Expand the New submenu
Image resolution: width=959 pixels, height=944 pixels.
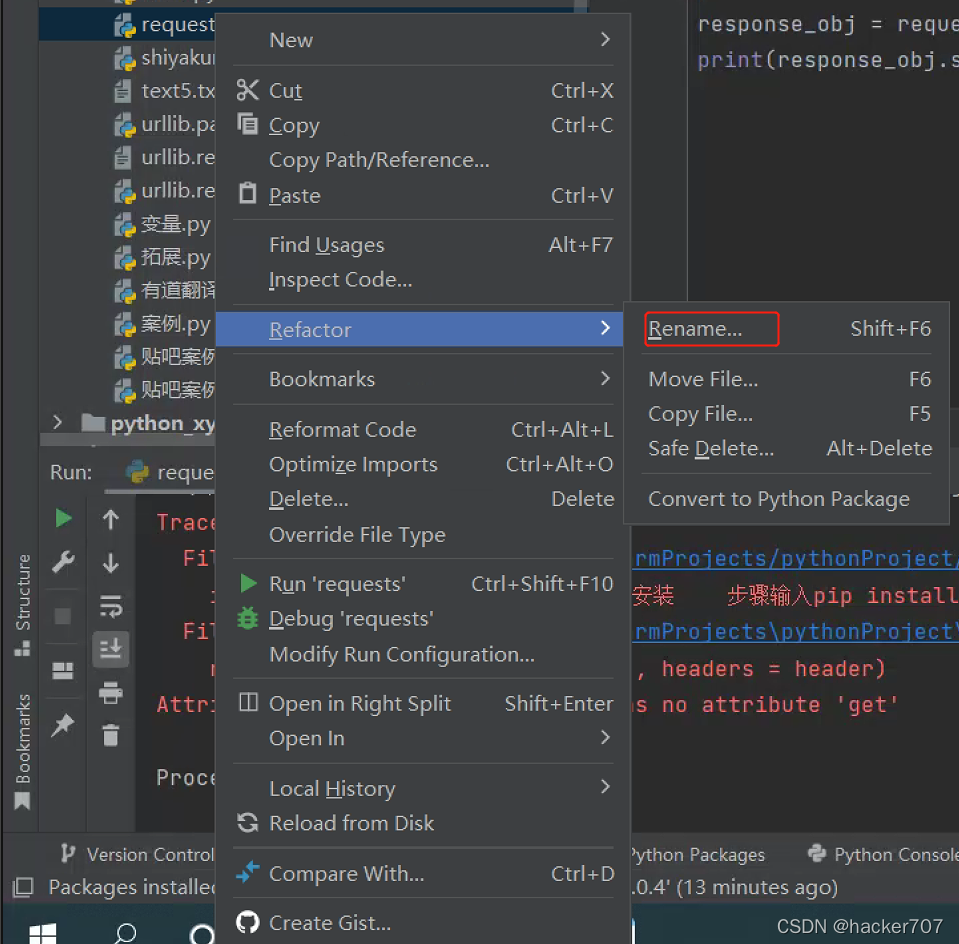pyautogui.click(x=423, y=40)
